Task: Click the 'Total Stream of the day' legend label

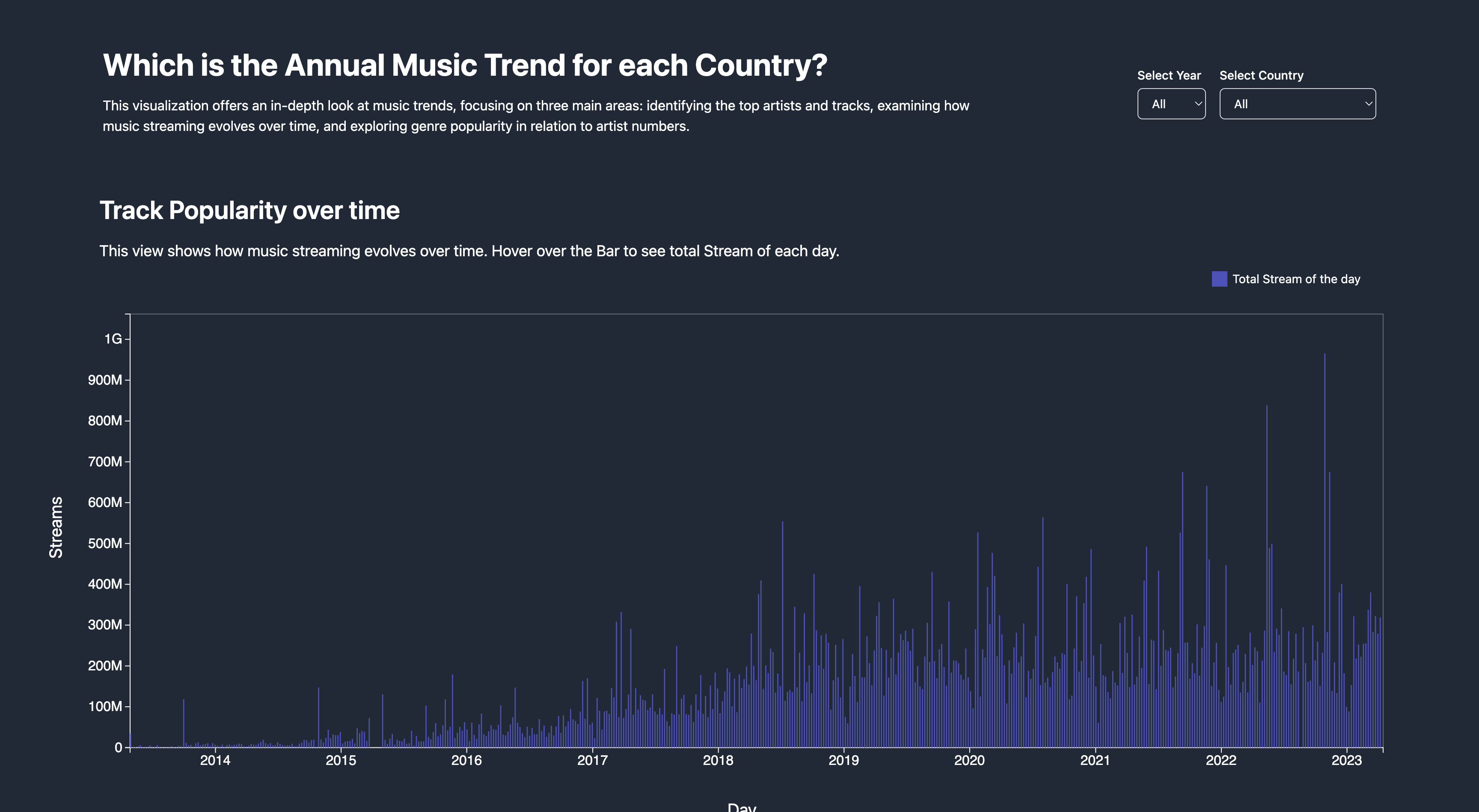Action: tap(1296, 279)
